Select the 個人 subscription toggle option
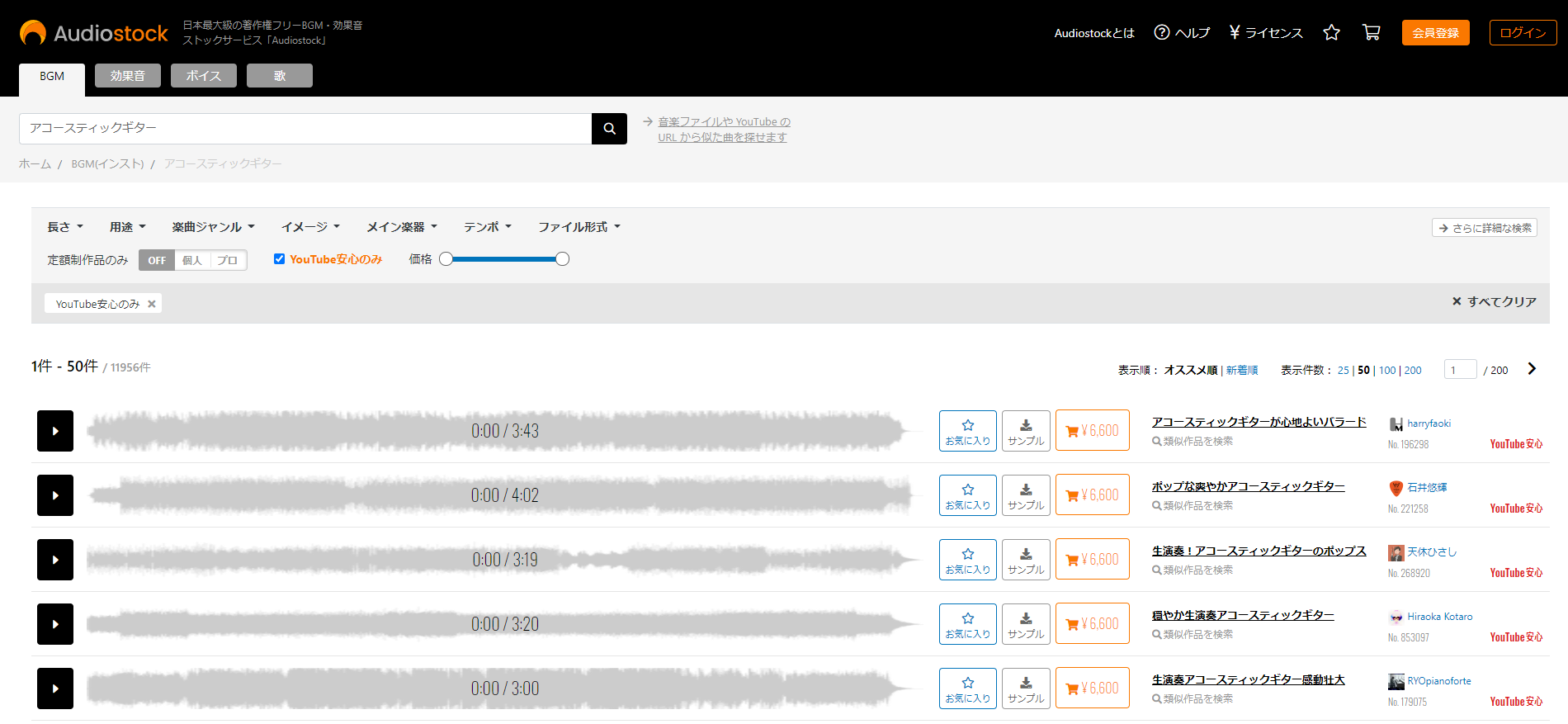This screenshot has height=724, width=1568. (192, 260)
